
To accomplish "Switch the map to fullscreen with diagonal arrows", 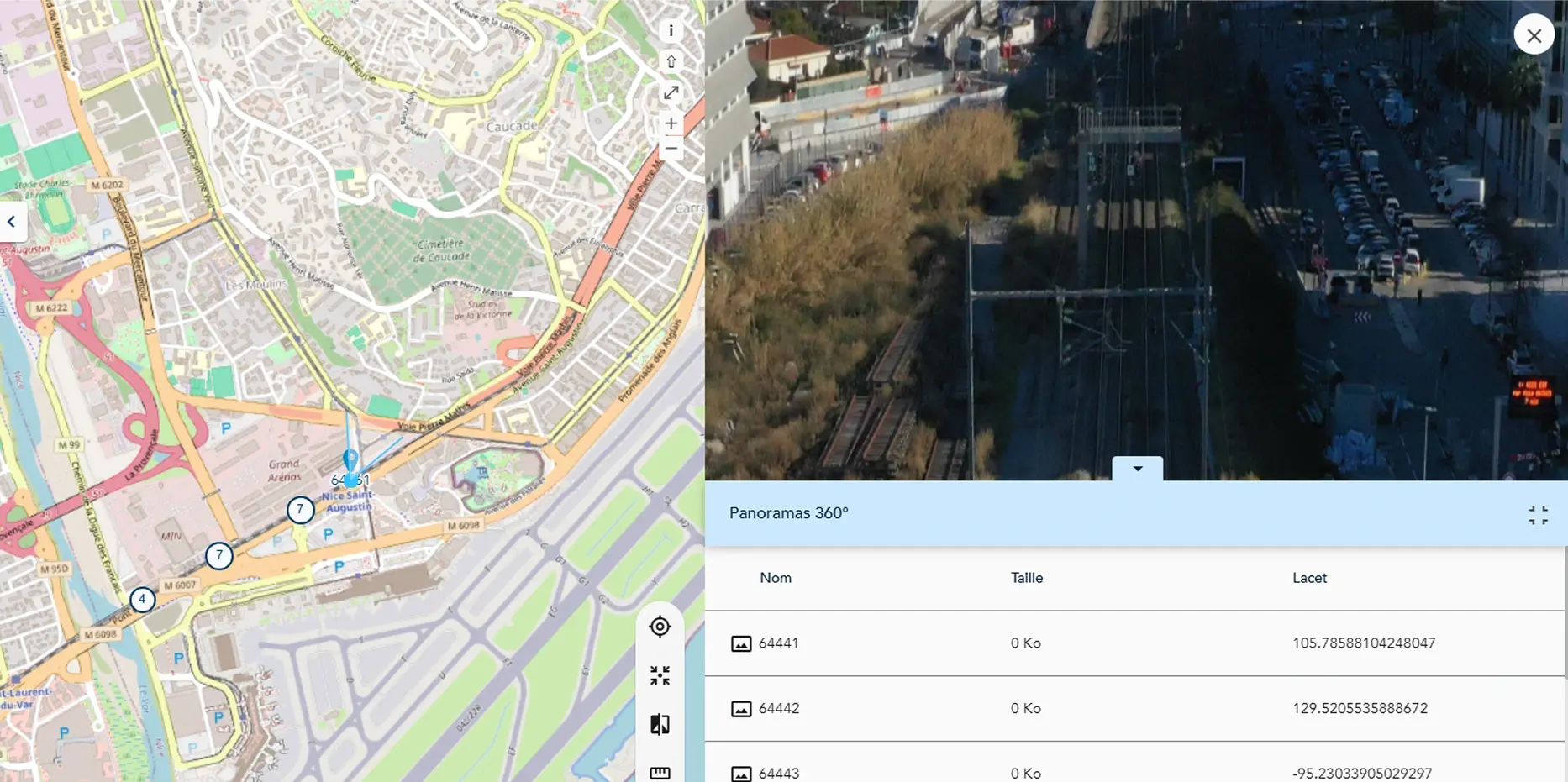I will [x=671, y=93].
